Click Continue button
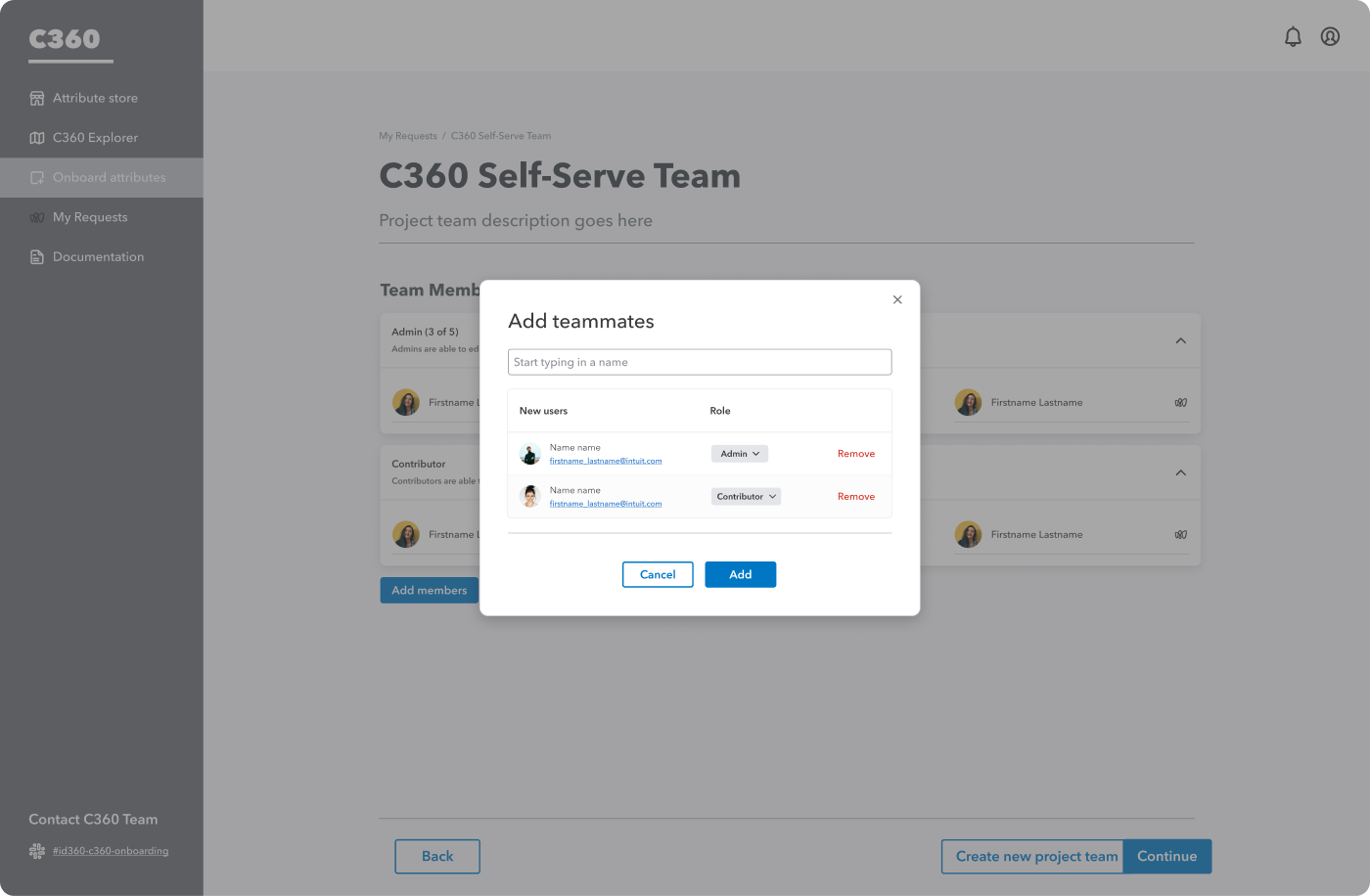This screenshot has height=896, width=1370. tap(1167, 857)
